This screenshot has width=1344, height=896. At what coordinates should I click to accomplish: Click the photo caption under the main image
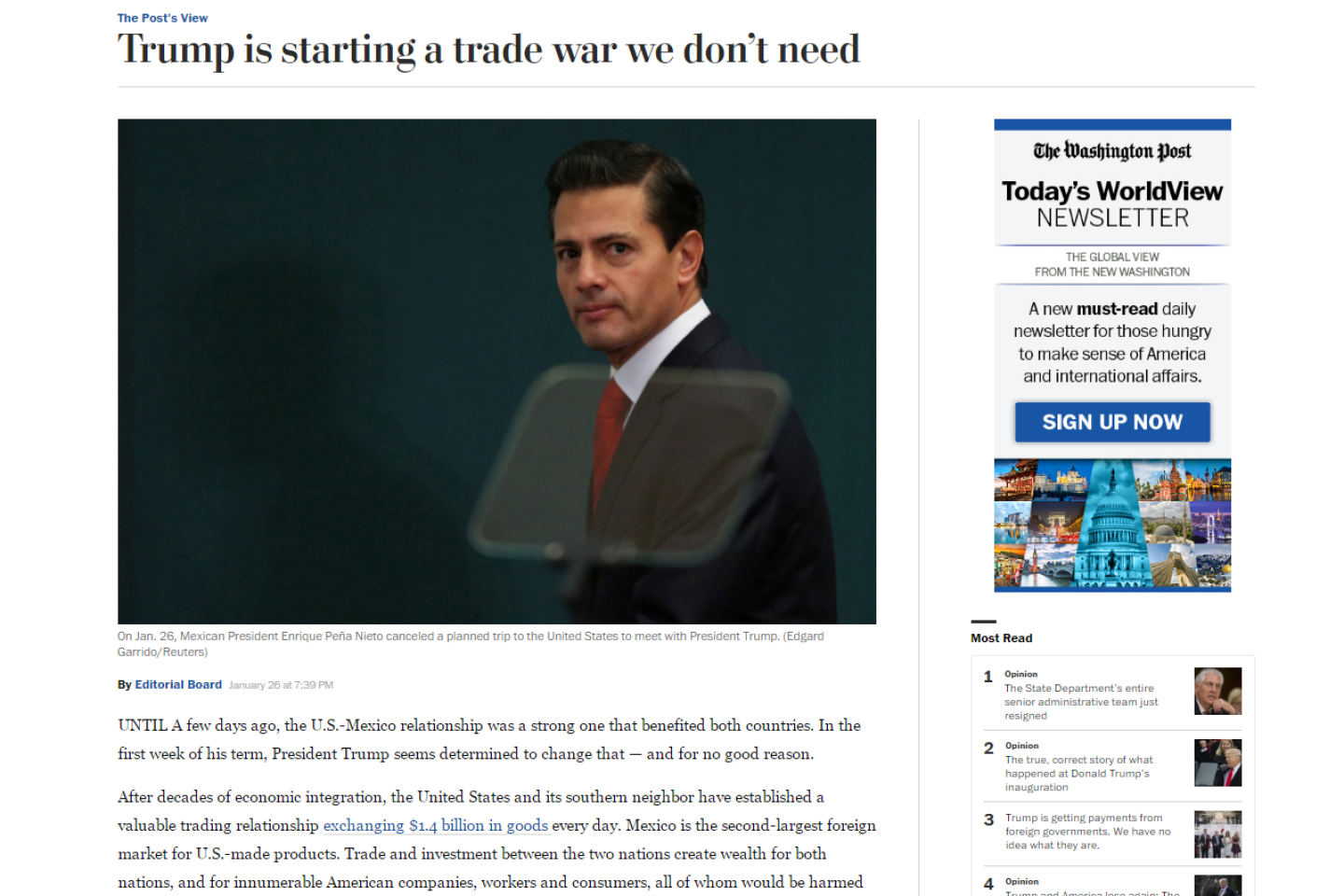tap(469, 643)
